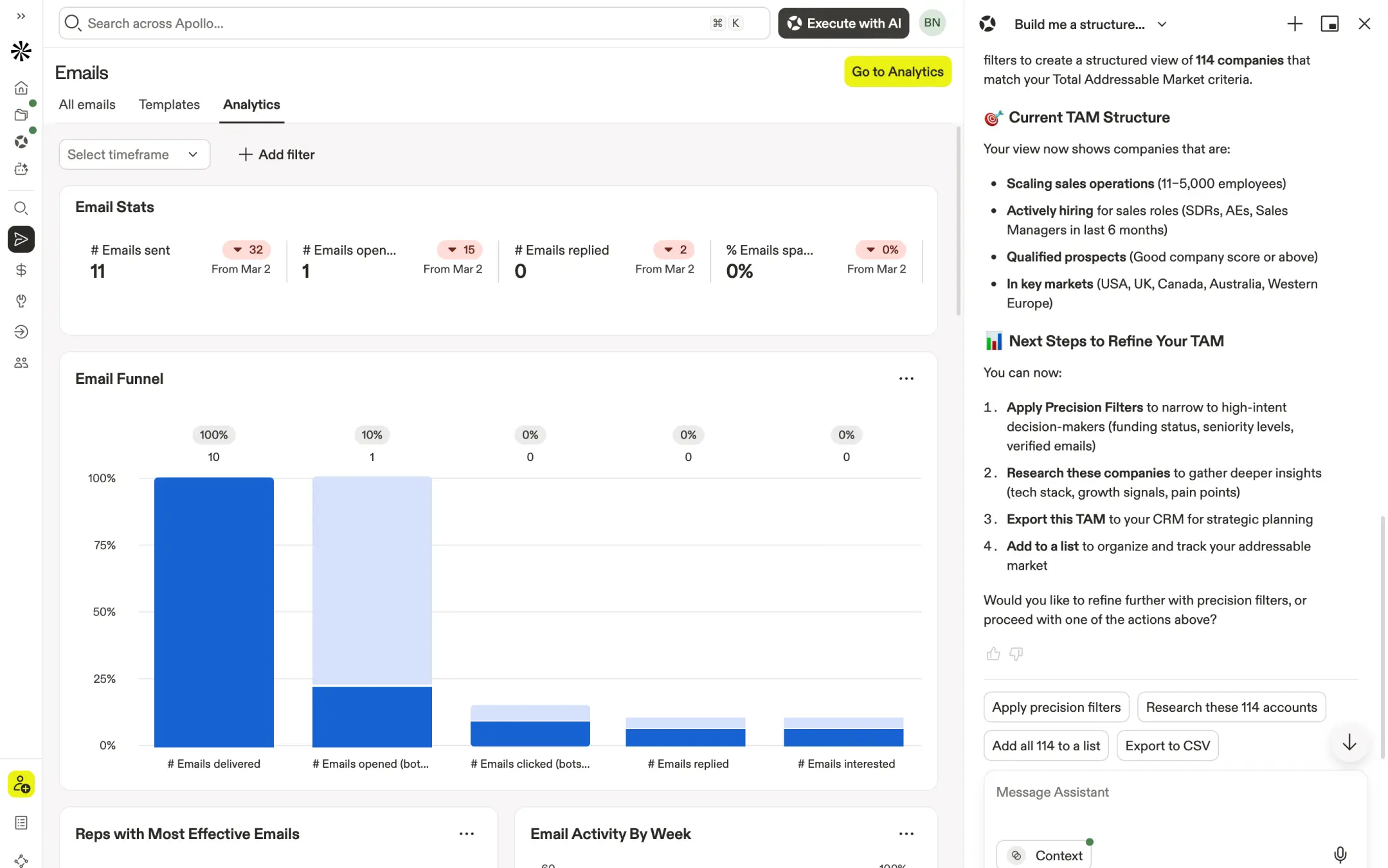This screenshot has width=1388, height=868.
Task: Switch to the All emails tab
Action: [87, 104]
